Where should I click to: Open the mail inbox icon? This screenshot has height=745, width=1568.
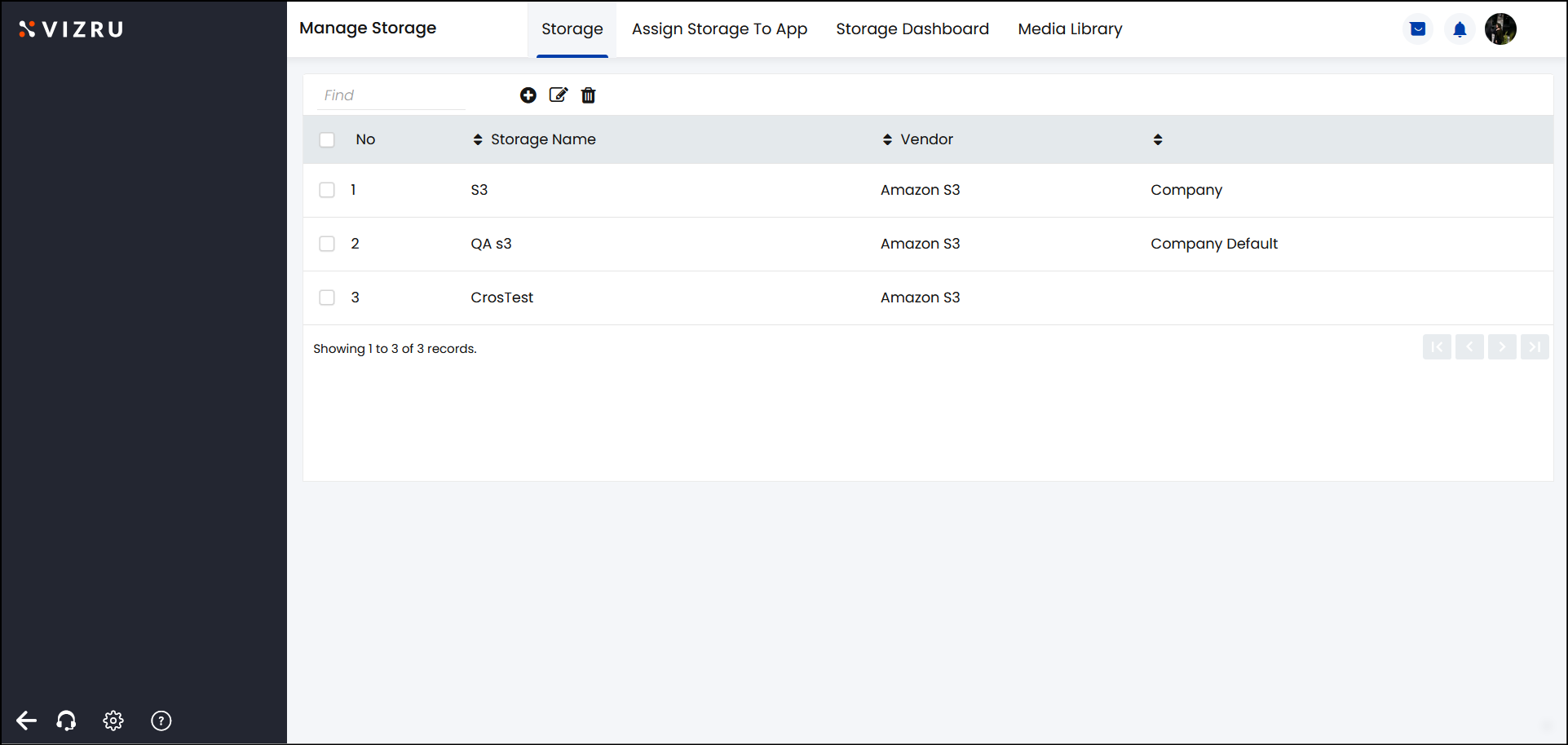1418,29
